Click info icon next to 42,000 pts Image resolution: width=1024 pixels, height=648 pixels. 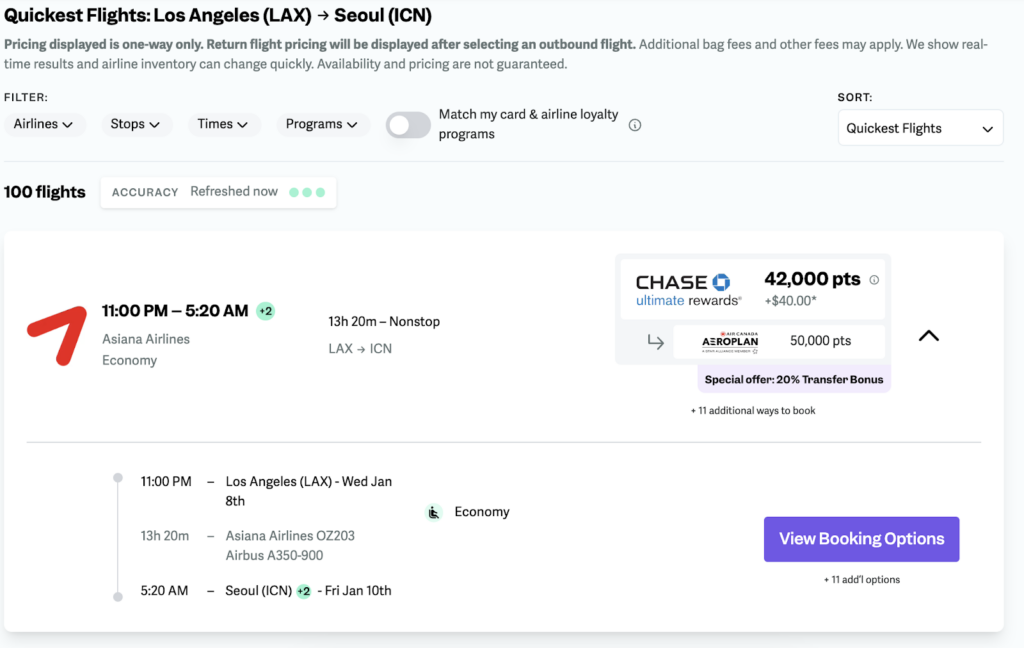click(x=874, y=280)
